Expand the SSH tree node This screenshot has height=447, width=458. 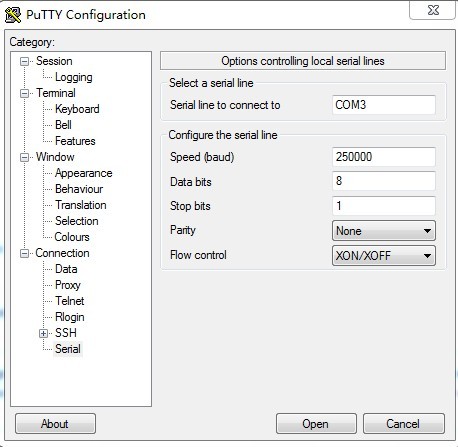43,333
